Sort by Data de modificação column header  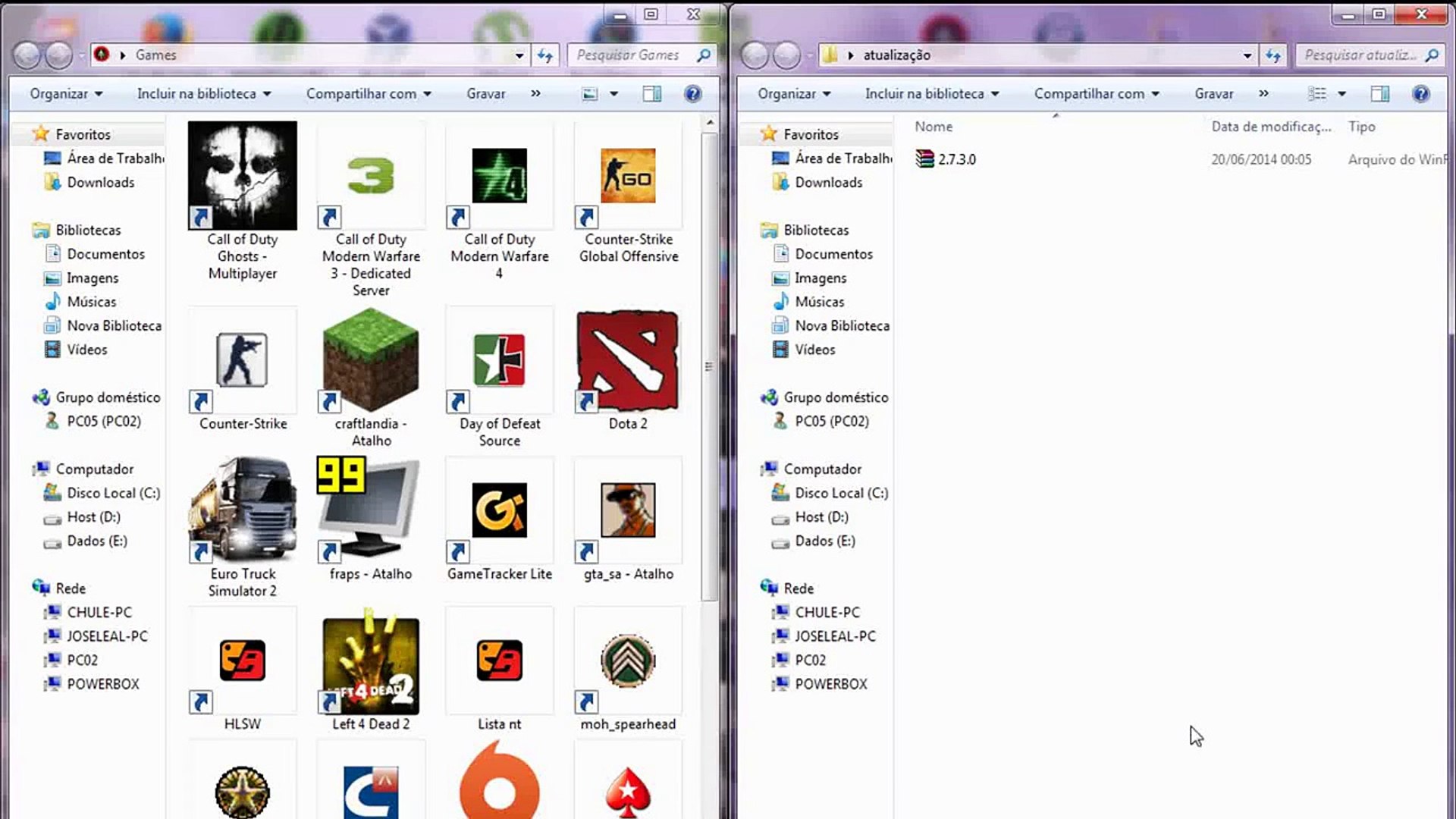coord(1270,127)
